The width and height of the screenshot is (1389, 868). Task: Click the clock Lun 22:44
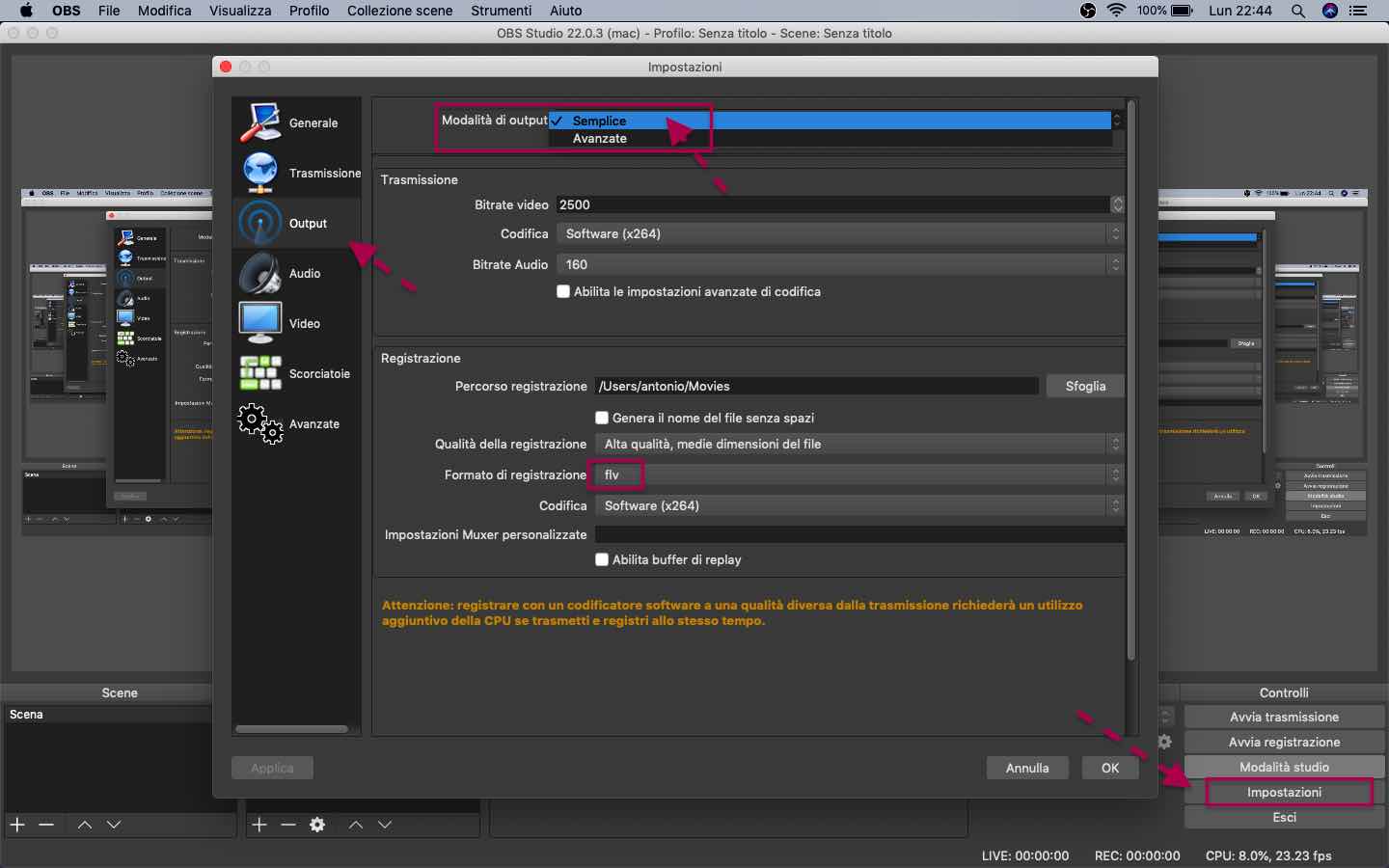1240,11
